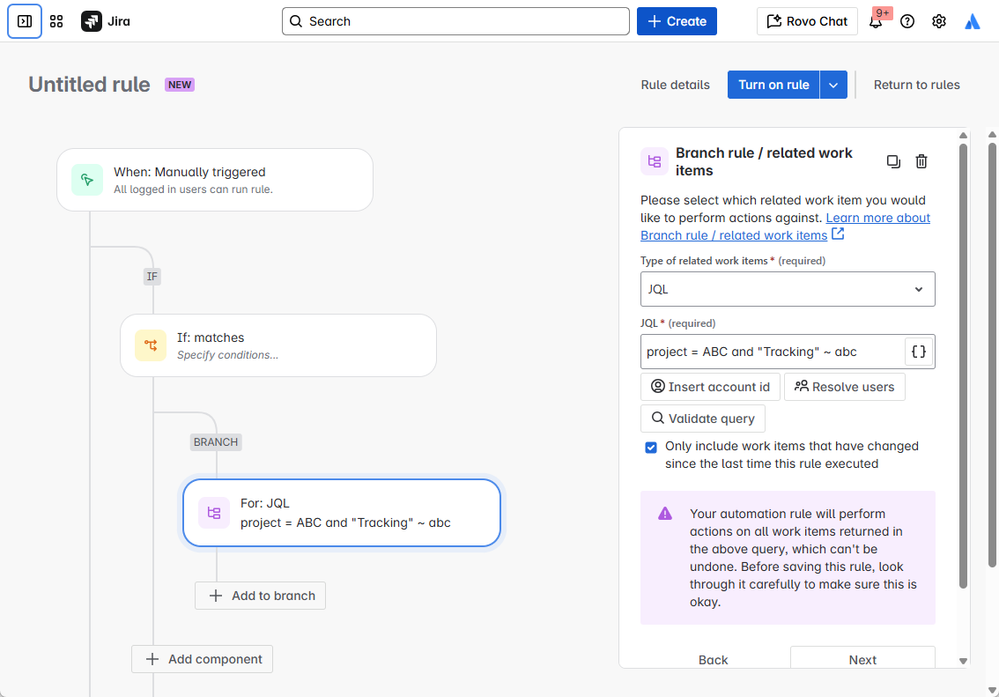
Task: Open the app switcher grid icon
Action: click(56, 21)
